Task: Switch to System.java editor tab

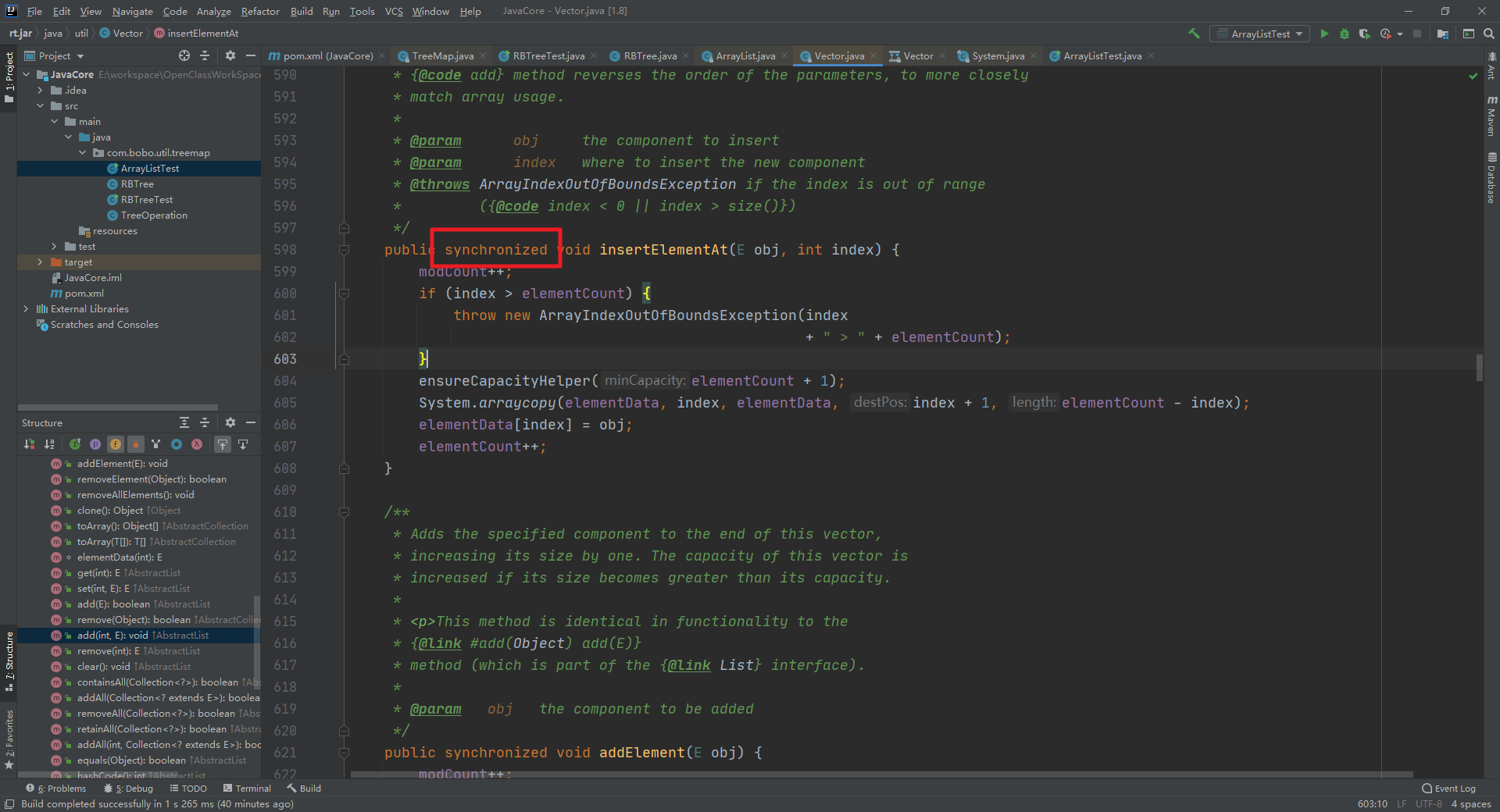Action: pos(998,55)
